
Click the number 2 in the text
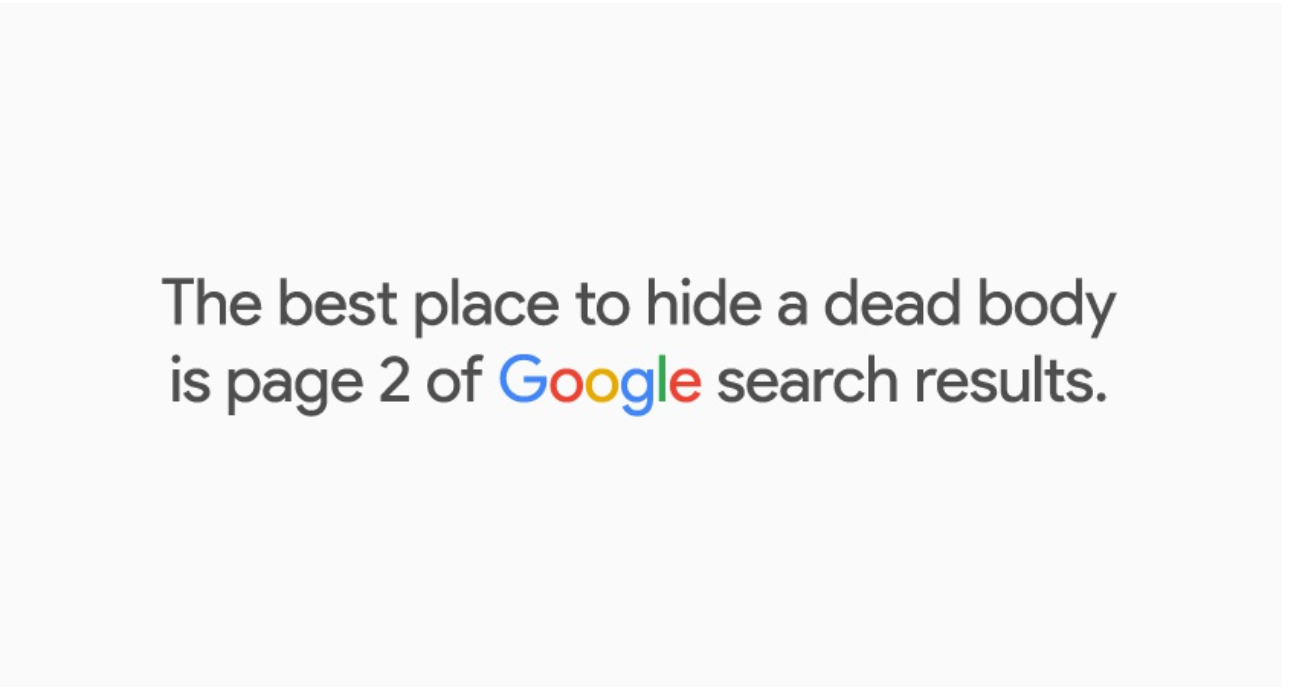point(394,380)
